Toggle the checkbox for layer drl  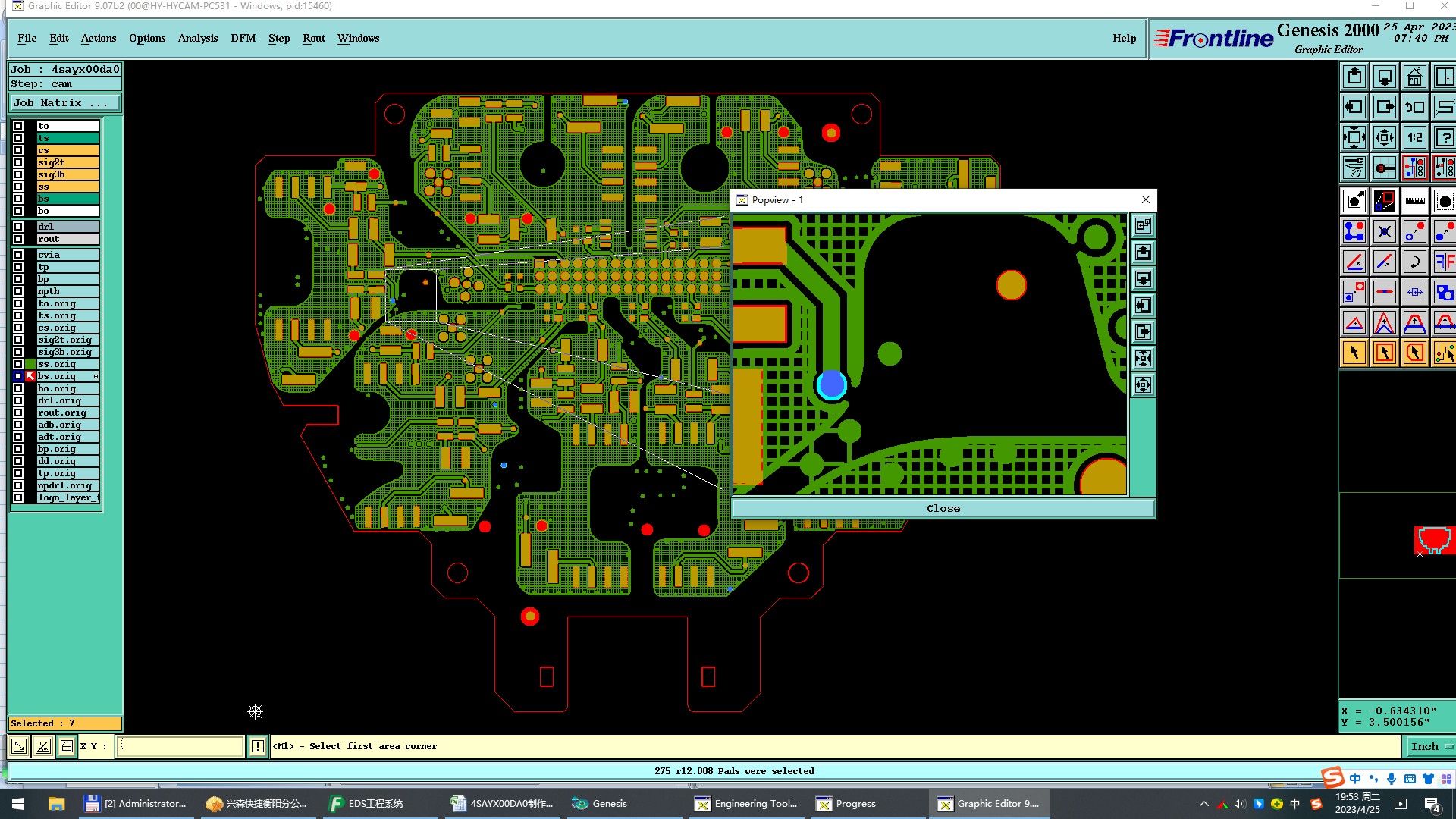(18, 227)
